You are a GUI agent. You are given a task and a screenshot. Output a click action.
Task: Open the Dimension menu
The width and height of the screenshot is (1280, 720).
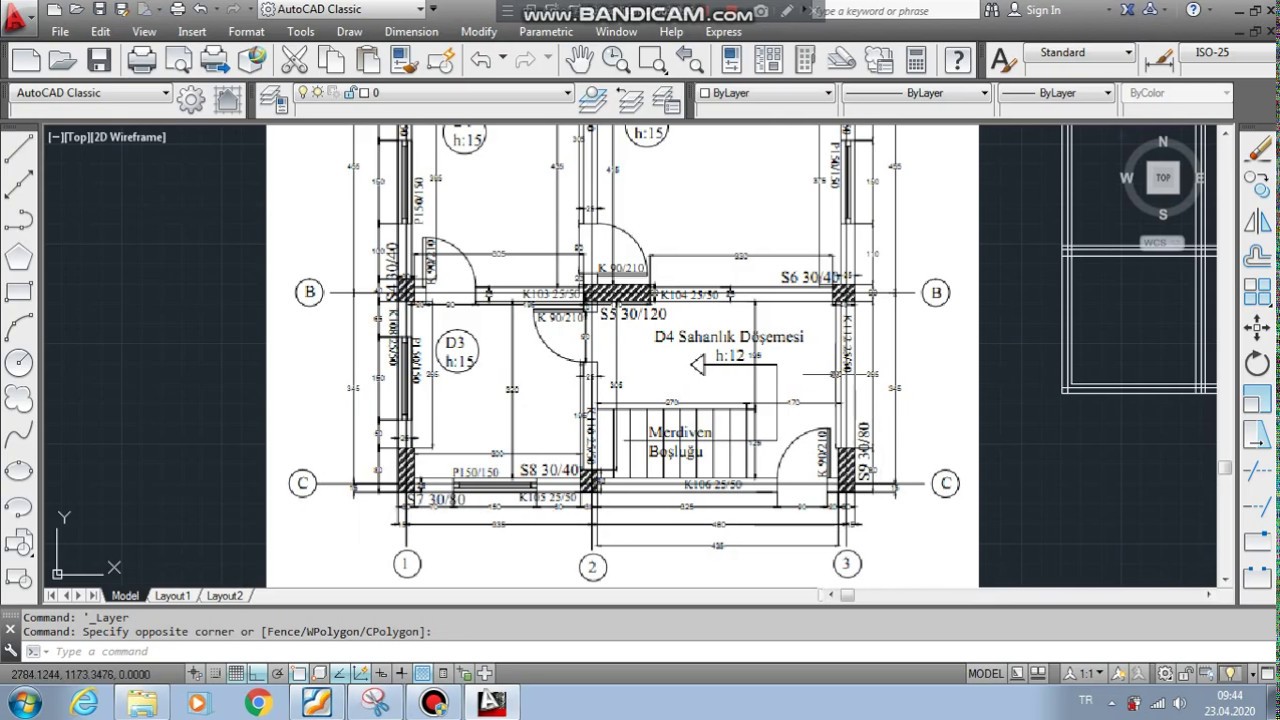click(411, 32)
